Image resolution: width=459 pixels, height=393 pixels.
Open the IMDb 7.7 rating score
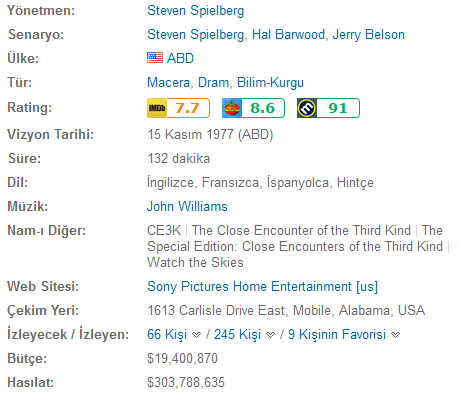(x=188, y=108)
